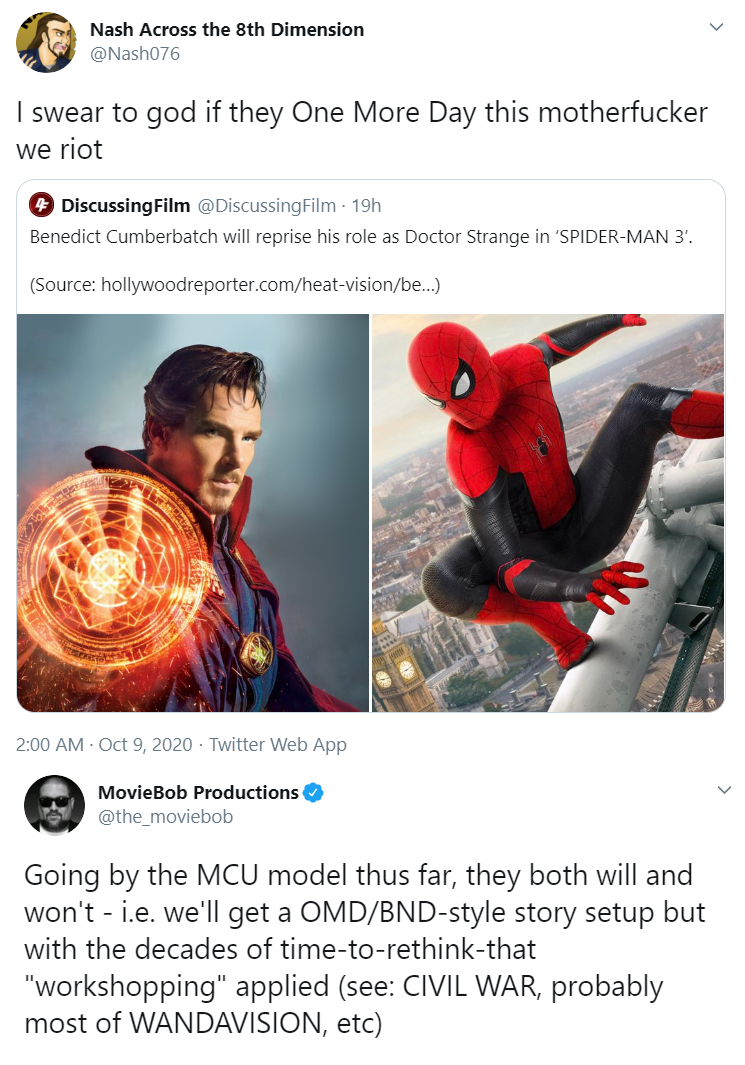Click MovieBob's blue verified badge
This screenshot has height=1065, width=745.
pyautogui.click(x=313, y=793)
